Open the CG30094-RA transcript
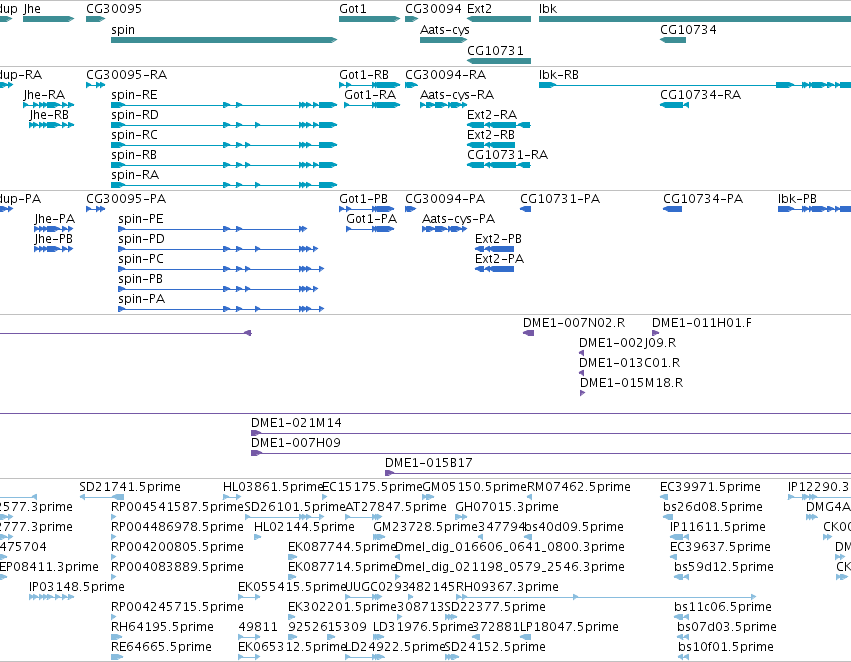Screen dimensions: 851x662 411,85
